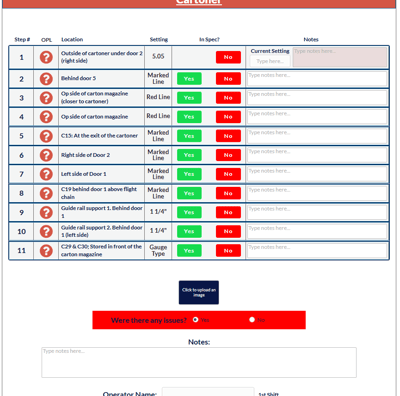This screenshot has width=400, height=396.
Task: Mark step 5 C15 exit of cartoner Yes
Action: [189, 136]
